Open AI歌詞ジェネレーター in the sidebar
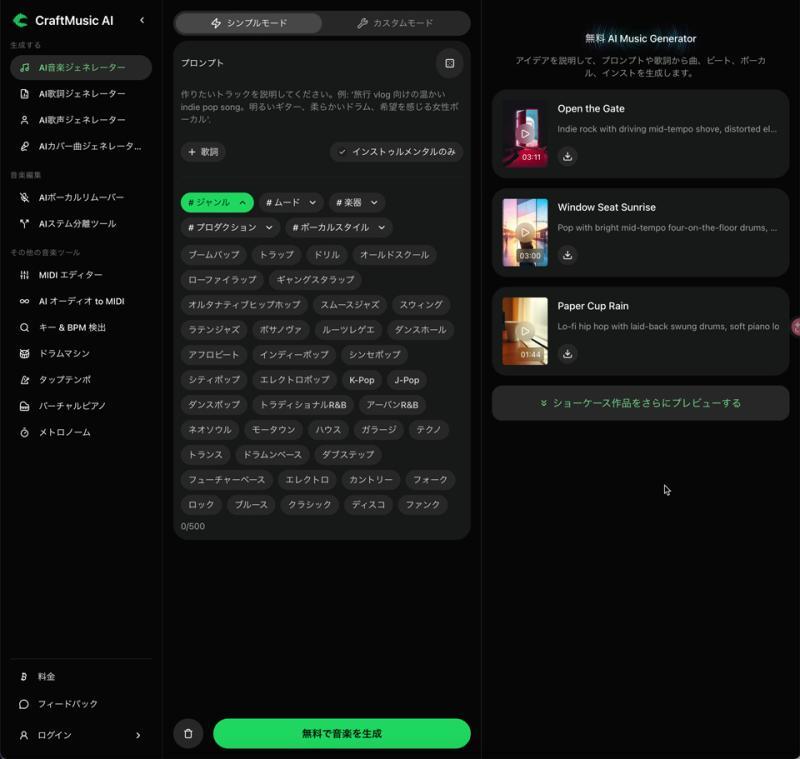800x759 pixels. (81, 94)
